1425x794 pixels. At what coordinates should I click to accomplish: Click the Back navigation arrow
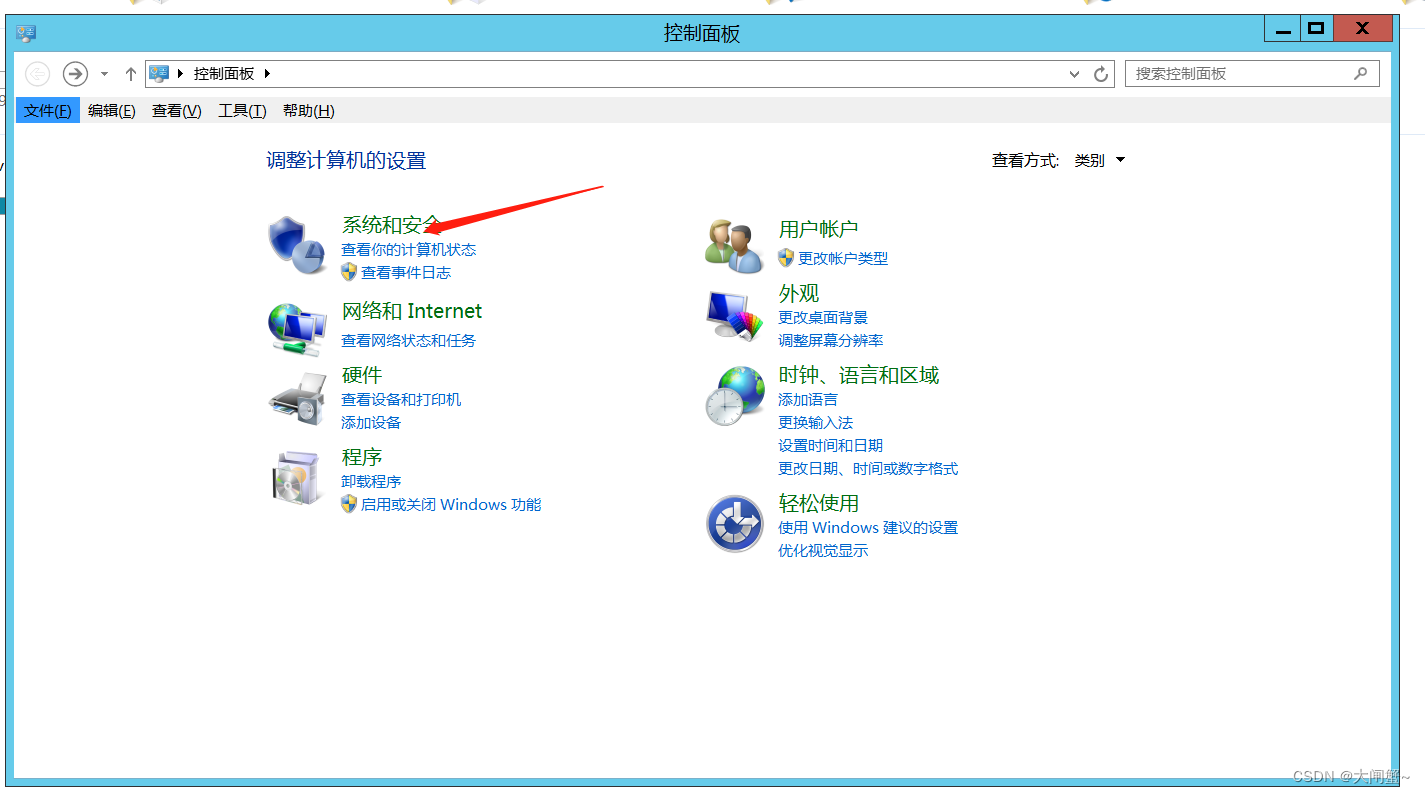(37, 74)
